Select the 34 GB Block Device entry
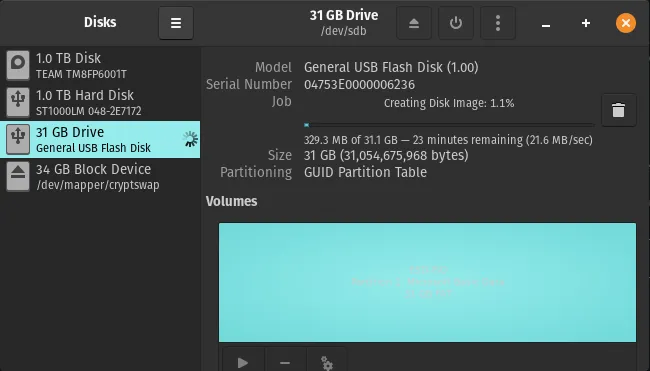Viewport: 650px width, 371px height. 100,177
